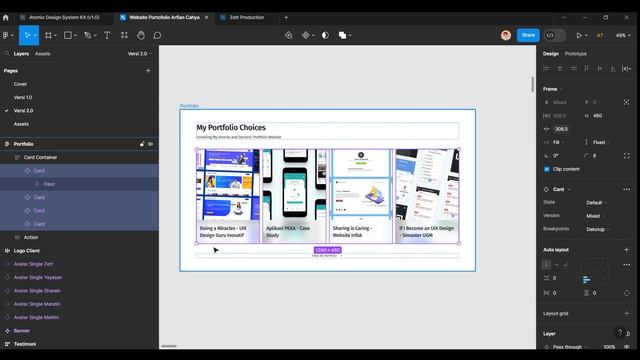Align selection to the bottom

[613, 69]
